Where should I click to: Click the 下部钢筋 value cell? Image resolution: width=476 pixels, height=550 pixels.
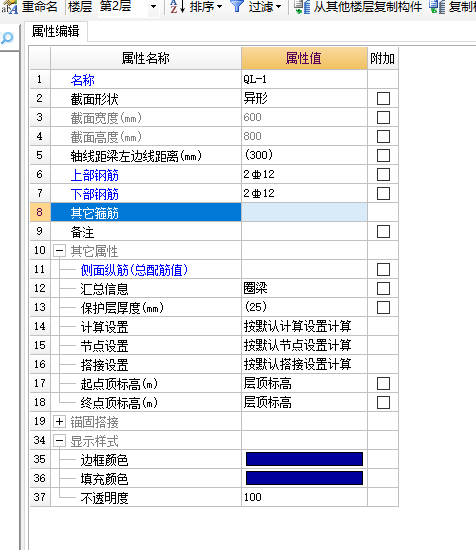(x=304, y=193)
